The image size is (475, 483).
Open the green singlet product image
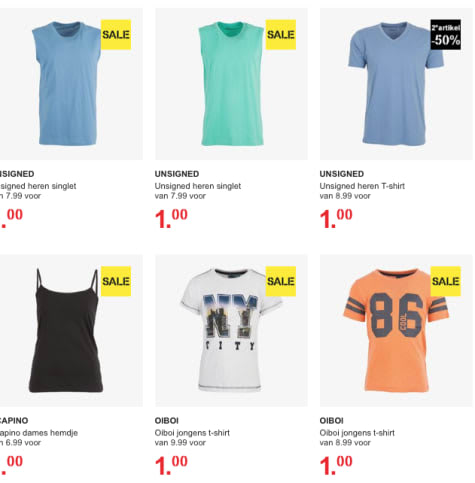click(231, 84)
